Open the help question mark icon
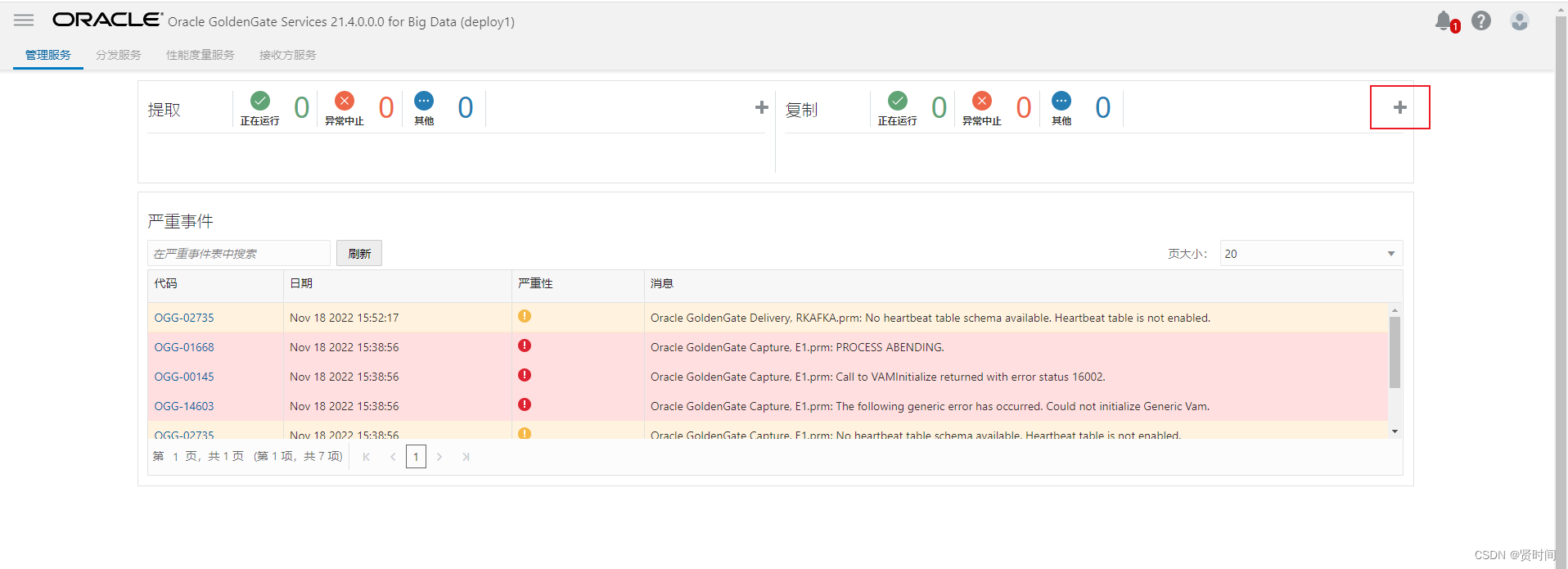This screenshot has width=1568, height=569. 1481,20
